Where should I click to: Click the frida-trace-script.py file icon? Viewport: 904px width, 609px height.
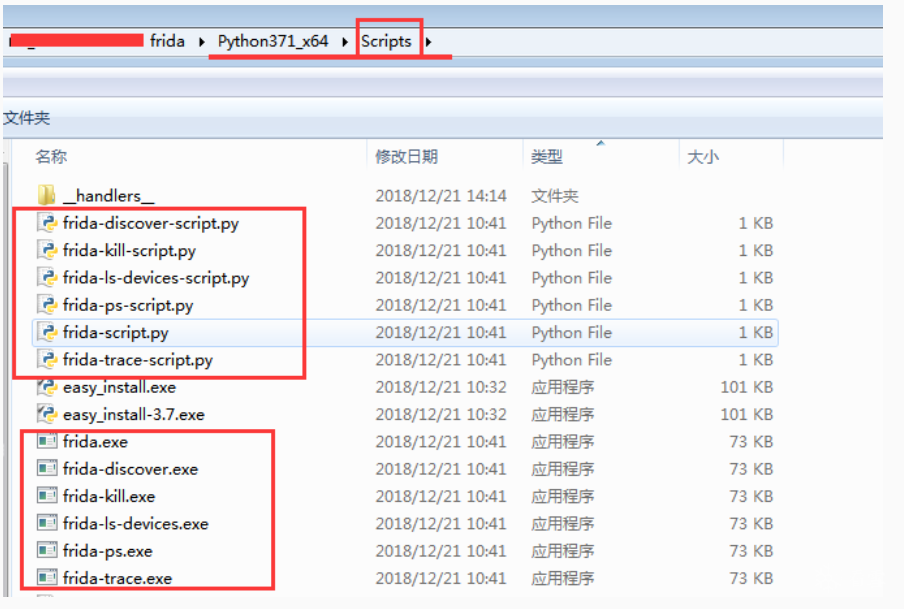(x=47, y=359)
